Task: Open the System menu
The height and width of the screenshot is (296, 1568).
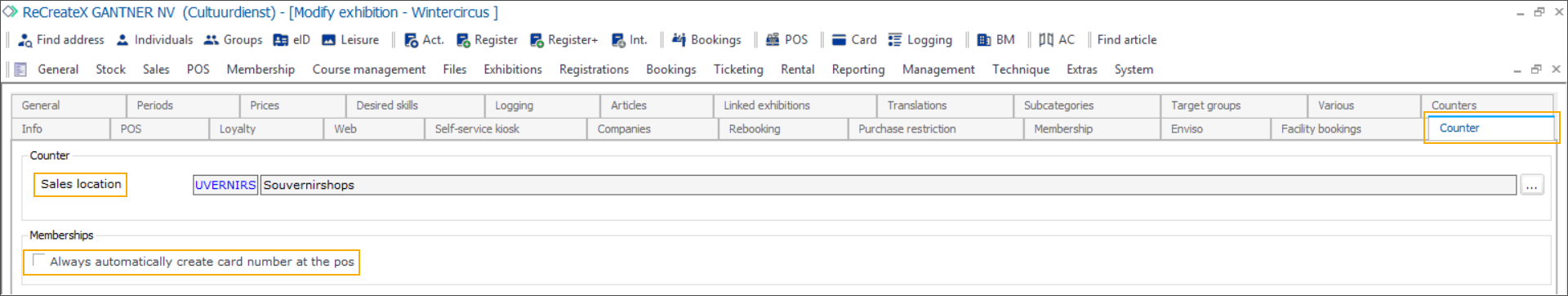Action: pos(1134,70)
